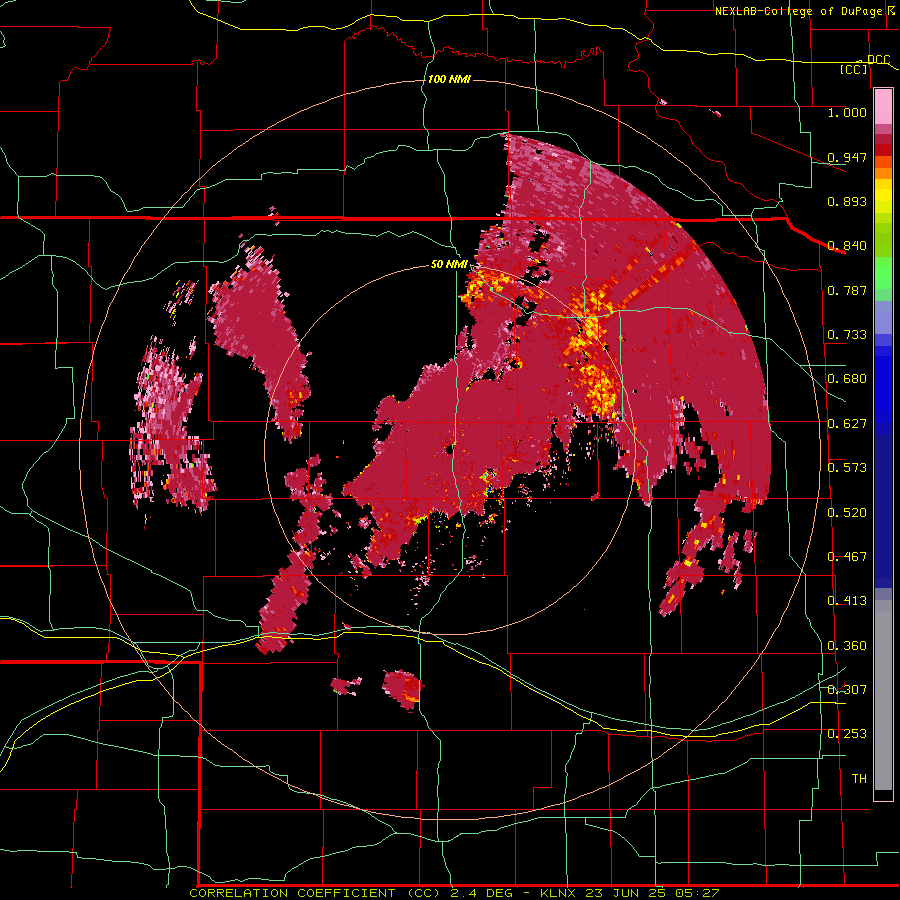The width and height of the screenshot is (900, 900).
Task: Select the 0.413 scale value
Action: 847,601
